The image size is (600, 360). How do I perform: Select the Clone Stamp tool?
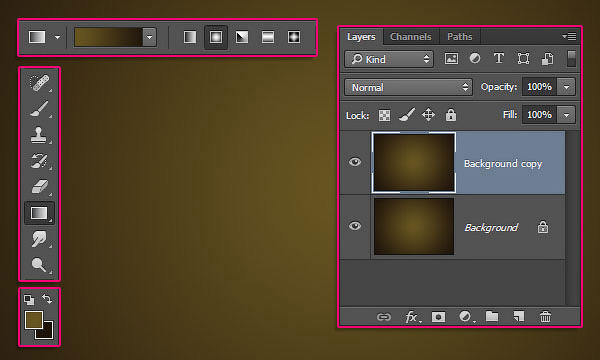pyautogui.click(x=39, y=135)
